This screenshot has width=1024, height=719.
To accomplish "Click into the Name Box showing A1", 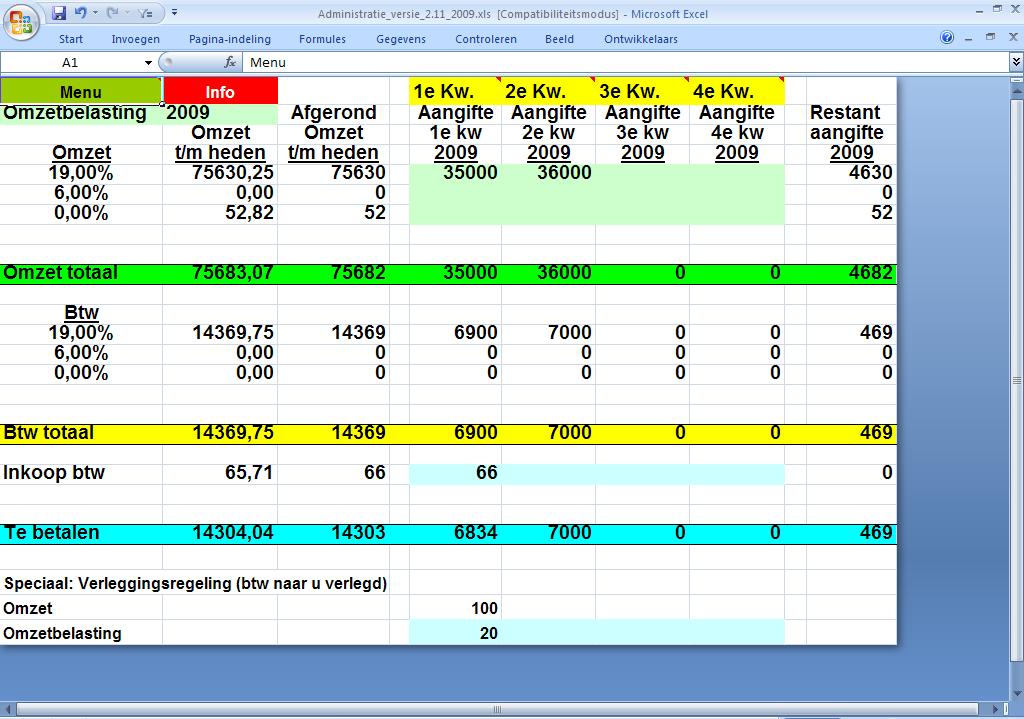I will click(70, 62).
